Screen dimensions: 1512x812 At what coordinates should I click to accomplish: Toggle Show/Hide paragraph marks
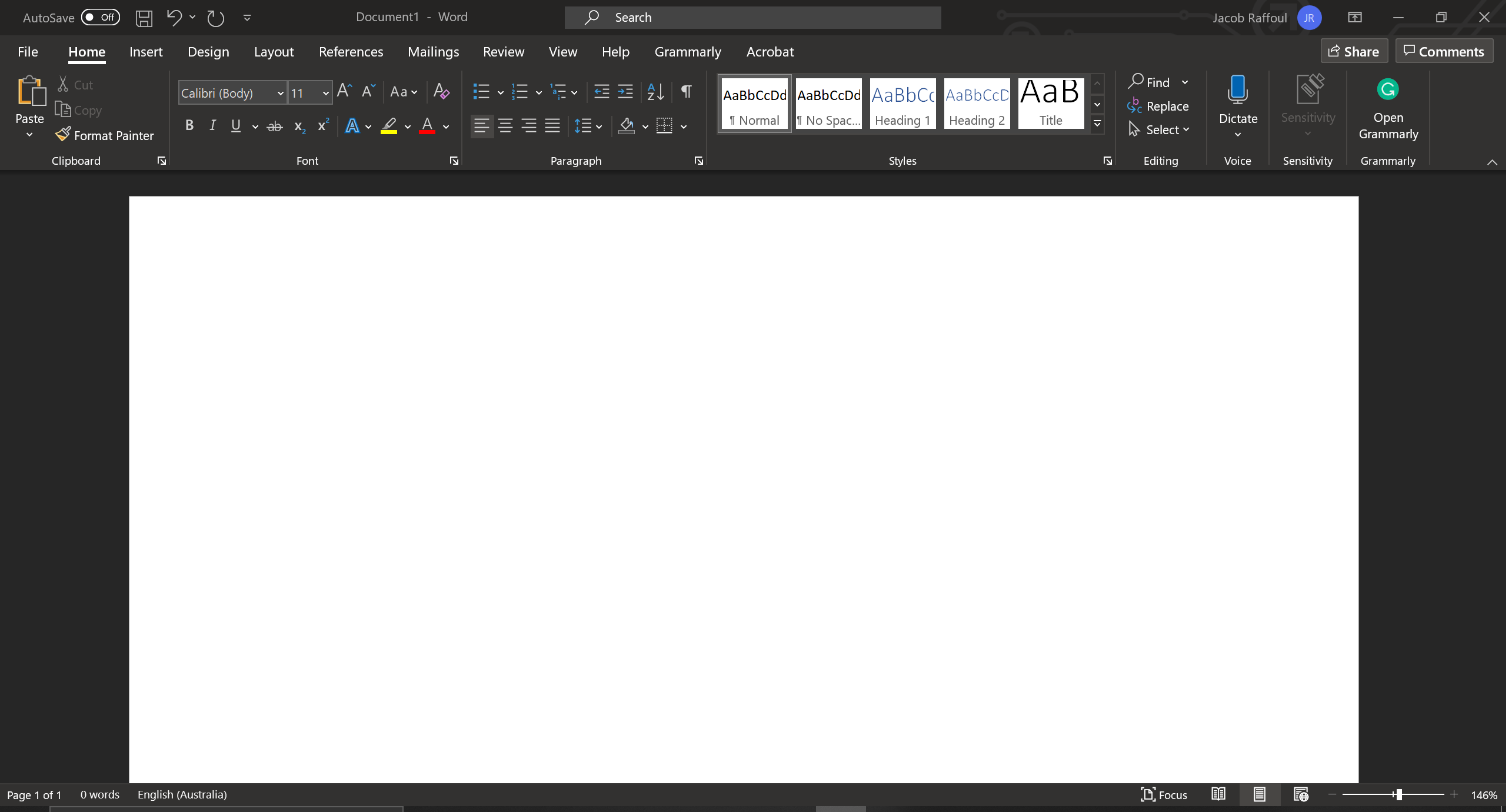click(x=686, y=92)
